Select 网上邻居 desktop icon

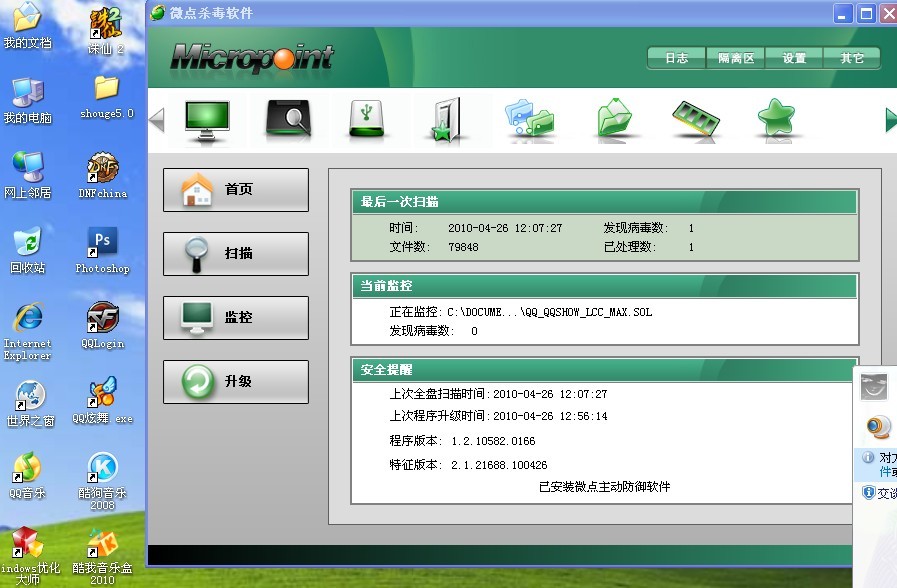click(x=27, y=175)
